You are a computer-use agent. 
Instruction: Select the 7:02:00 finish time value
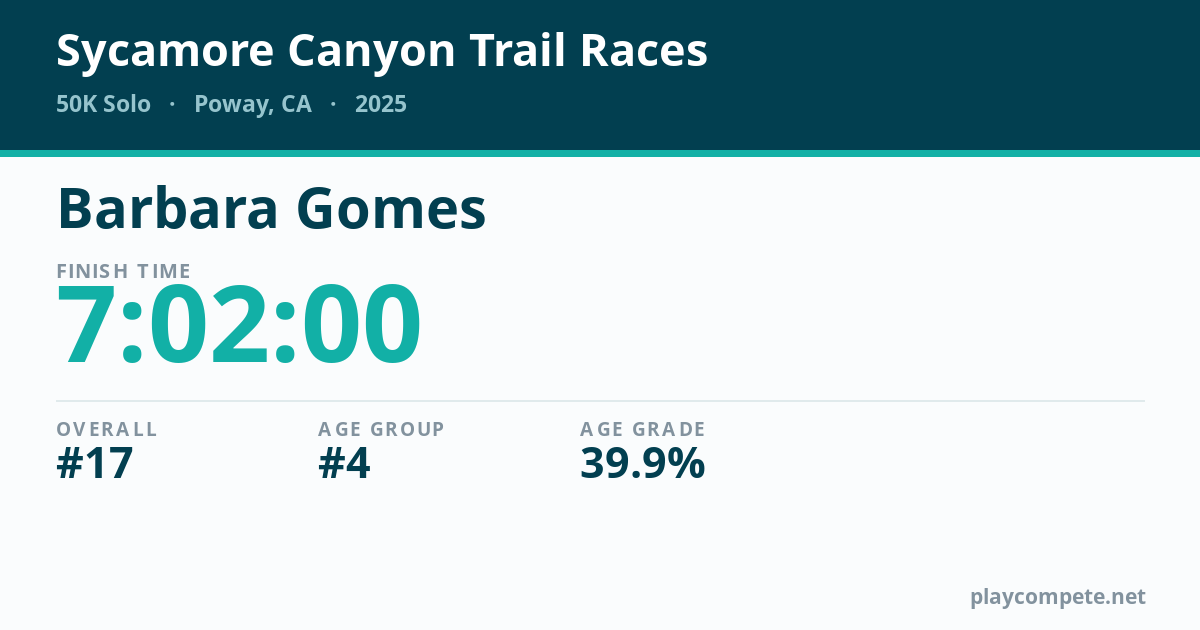pyautogui.click(x=239, y=326)
